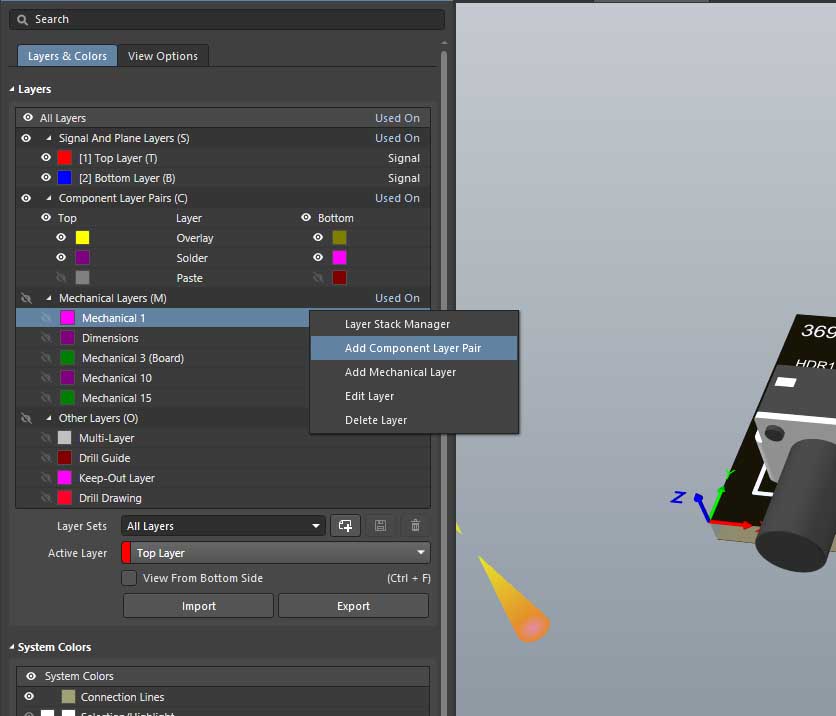Open the Layer Sets dropdown
The width and height of the screenshot is (836, 716).
tap(223, 526)
